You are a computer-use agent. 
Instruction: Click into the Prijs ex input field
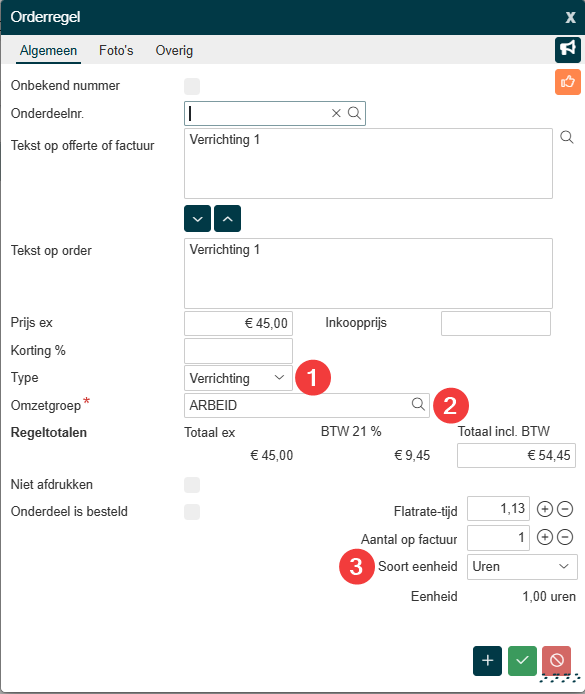click(238, 323)
